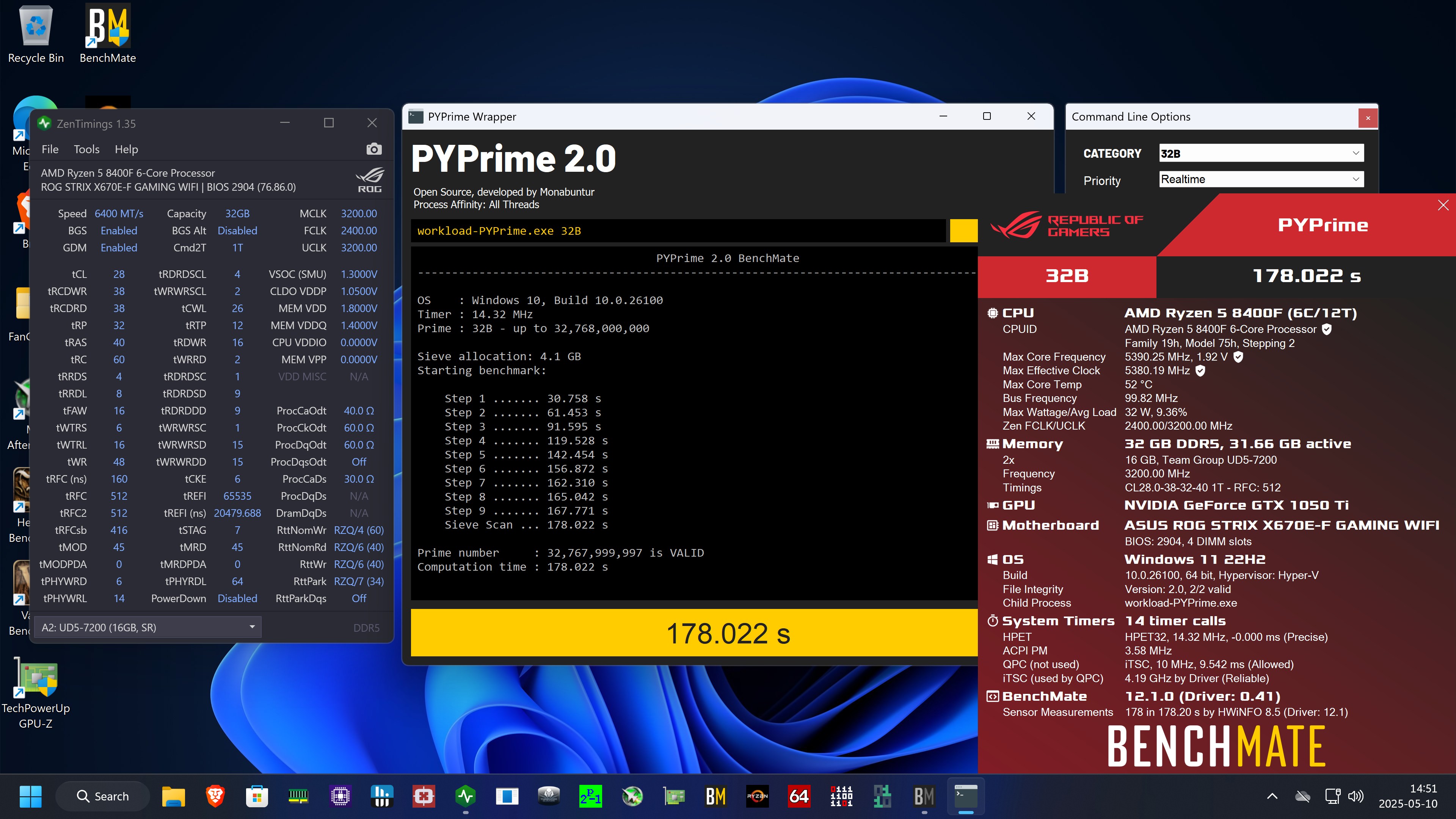Launch Brave browser from the taskbar
Image resolution: width=1456 pixels, height=819 pixels.
pos(215,796)
